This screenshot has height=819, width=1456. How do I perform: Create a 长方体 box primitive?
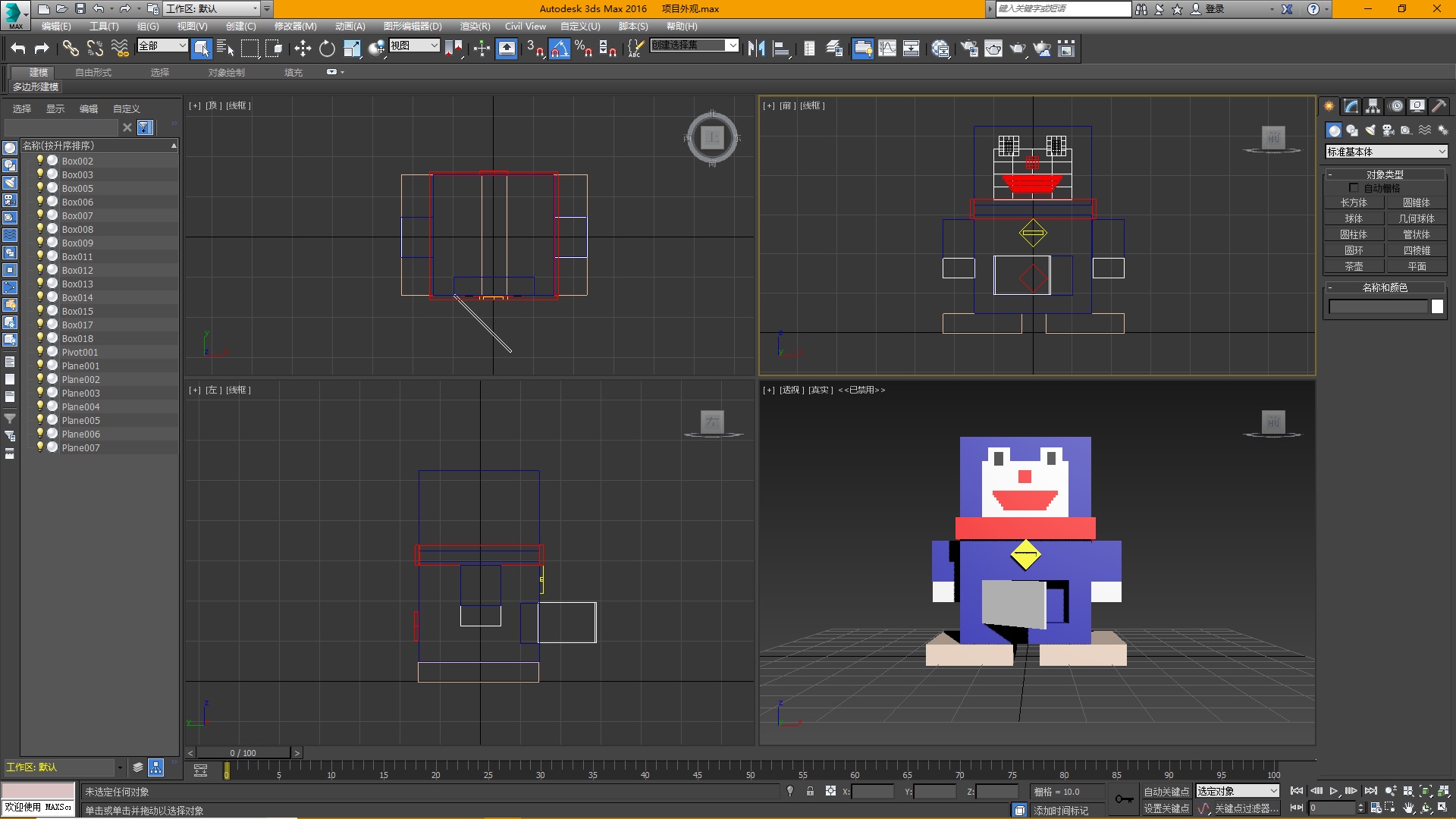coord(1354,202)
